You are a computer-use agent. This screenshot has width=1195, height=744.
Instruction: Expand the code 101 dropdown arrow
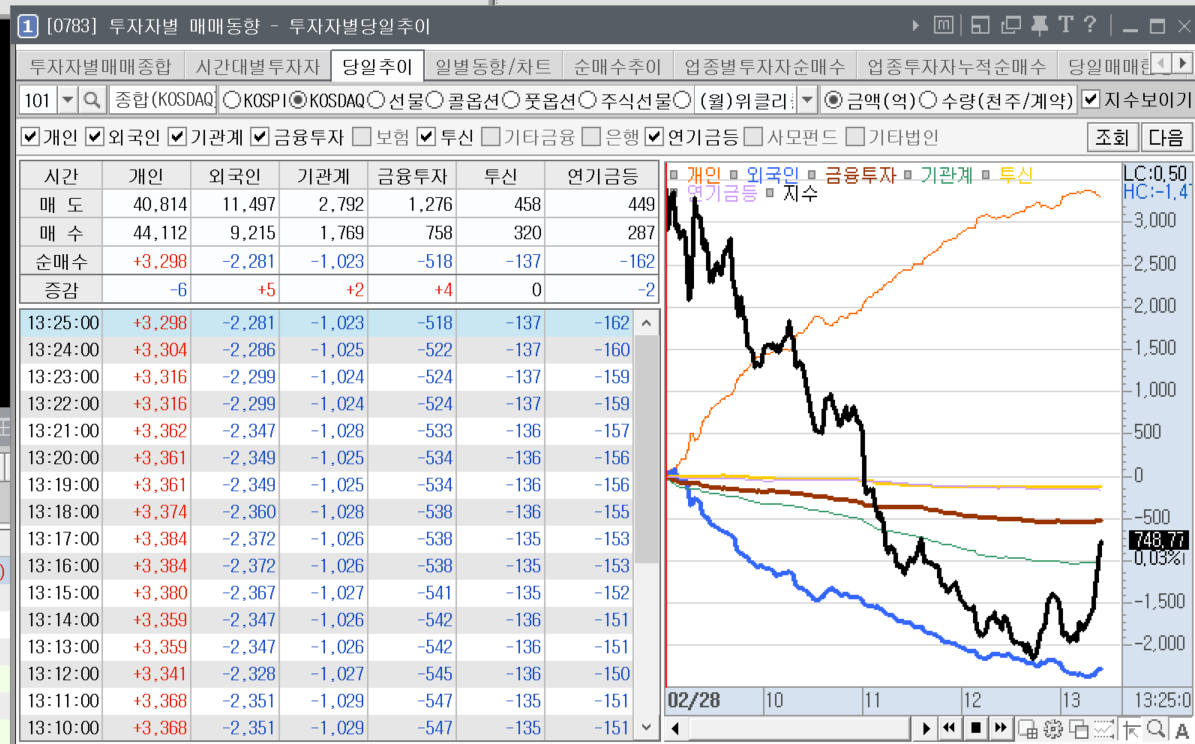[x=68, y=100]
